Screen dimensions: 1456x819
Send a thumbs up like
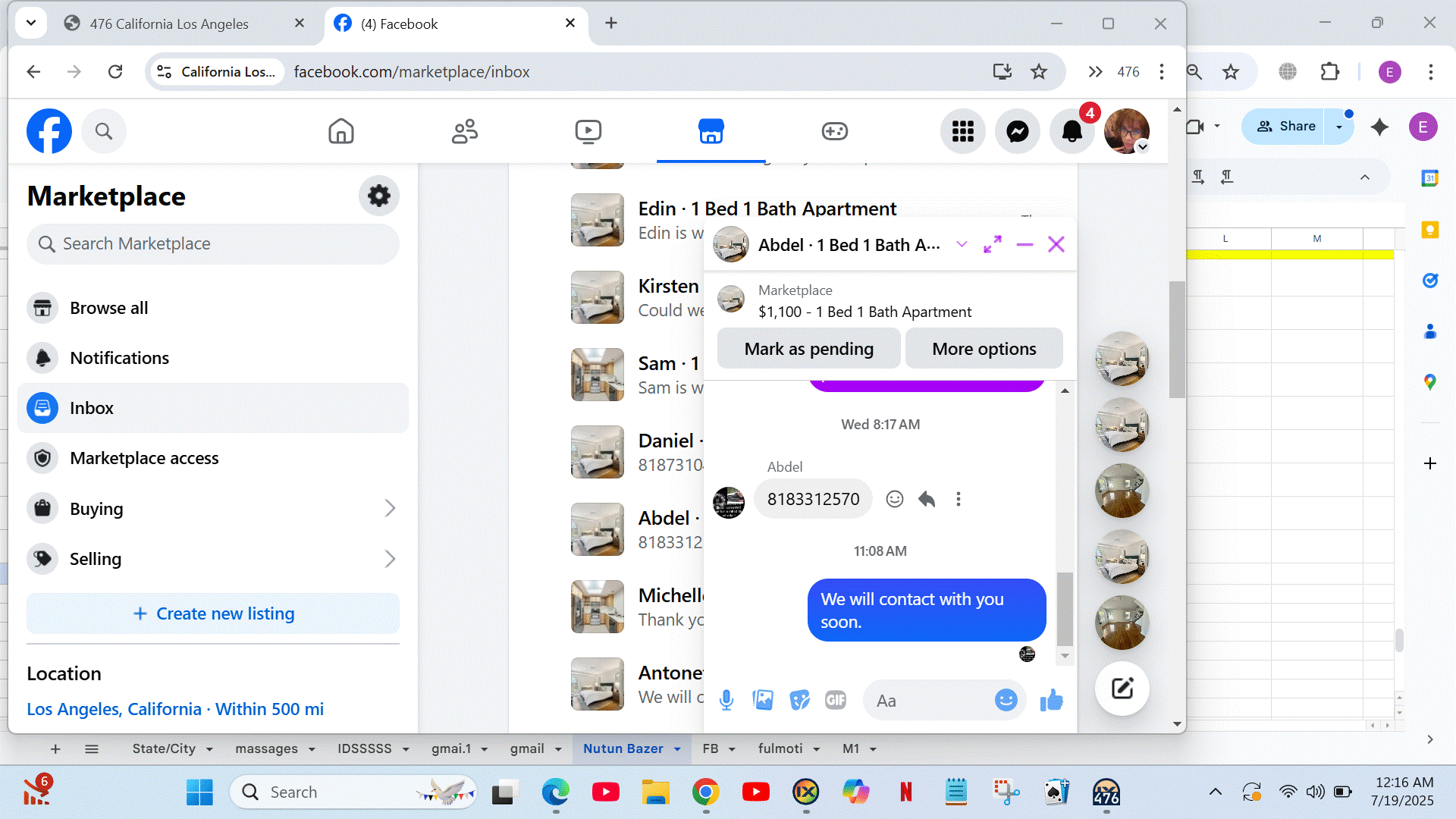pyautogui.click(x=1051, y=700)
